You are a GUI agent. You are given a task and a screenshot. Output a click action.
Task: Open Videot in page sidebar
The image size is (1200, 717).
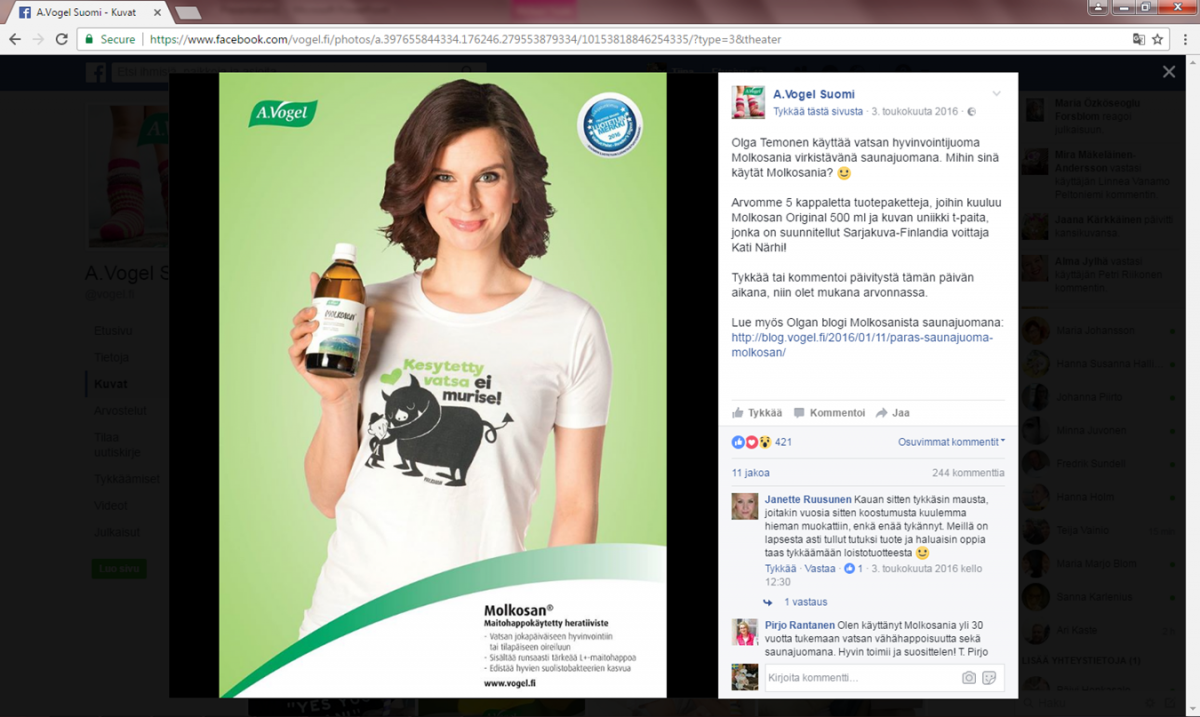click(111, 505)
